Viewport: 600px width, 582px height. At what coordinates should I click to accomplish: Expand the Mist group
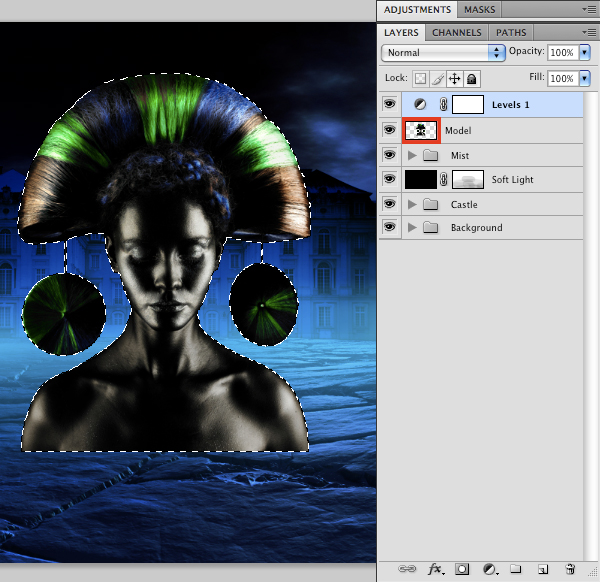[x=412, y=155]
